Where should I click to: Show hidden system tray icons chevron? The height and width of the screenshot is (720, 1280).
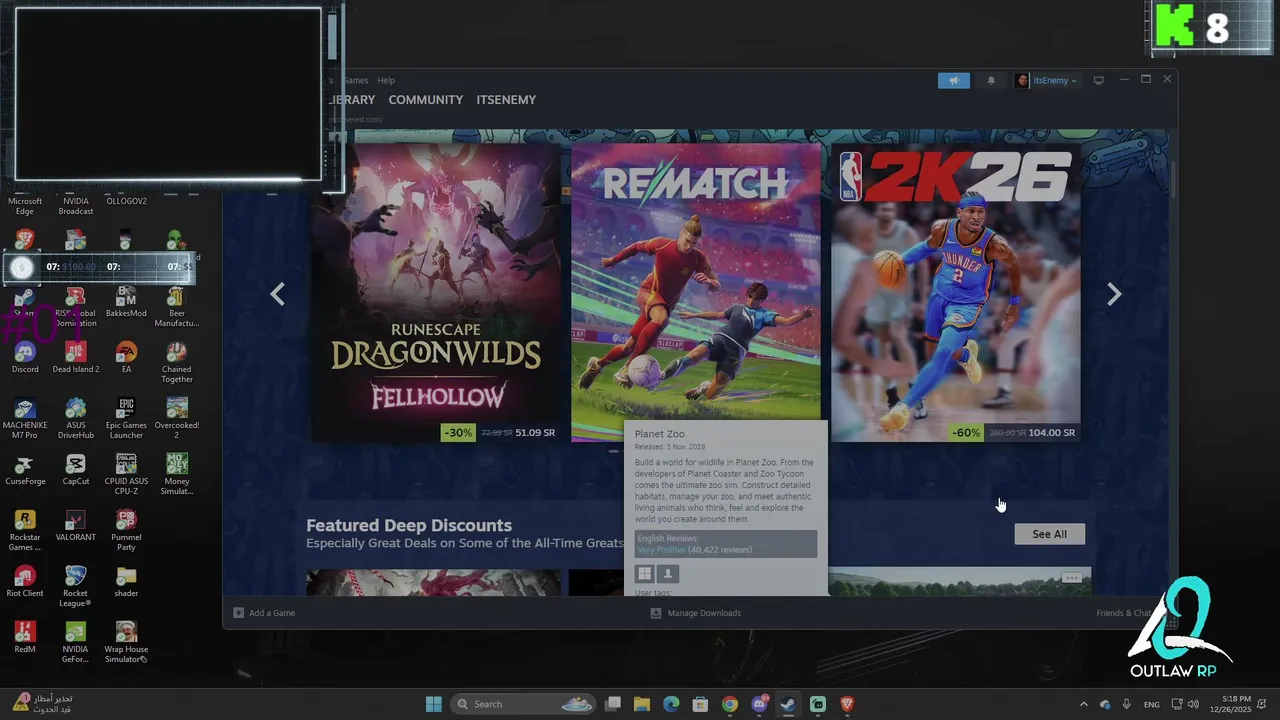coord(1083,704)
